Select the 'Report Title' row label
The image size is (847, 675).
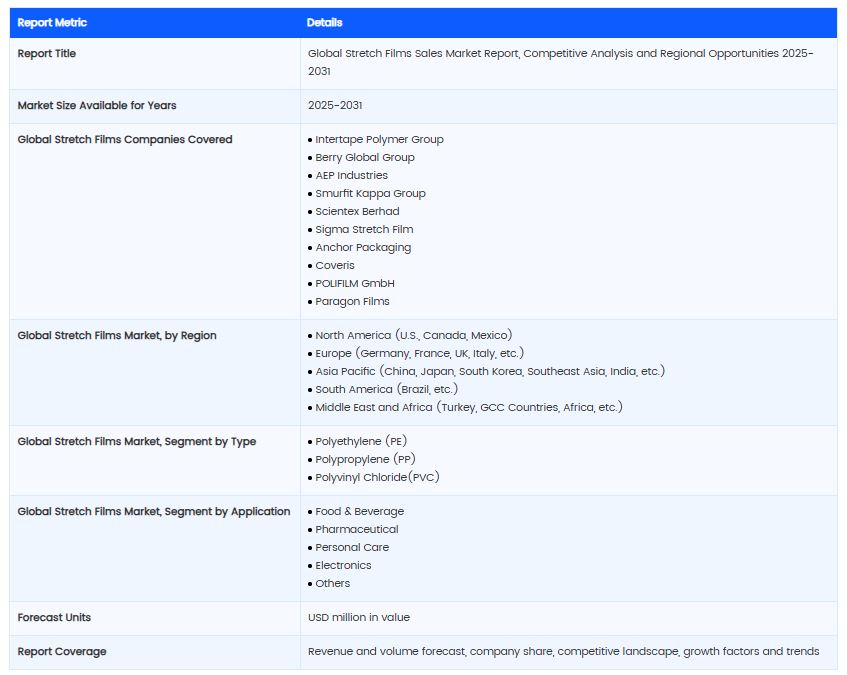[x=46, y=53]
